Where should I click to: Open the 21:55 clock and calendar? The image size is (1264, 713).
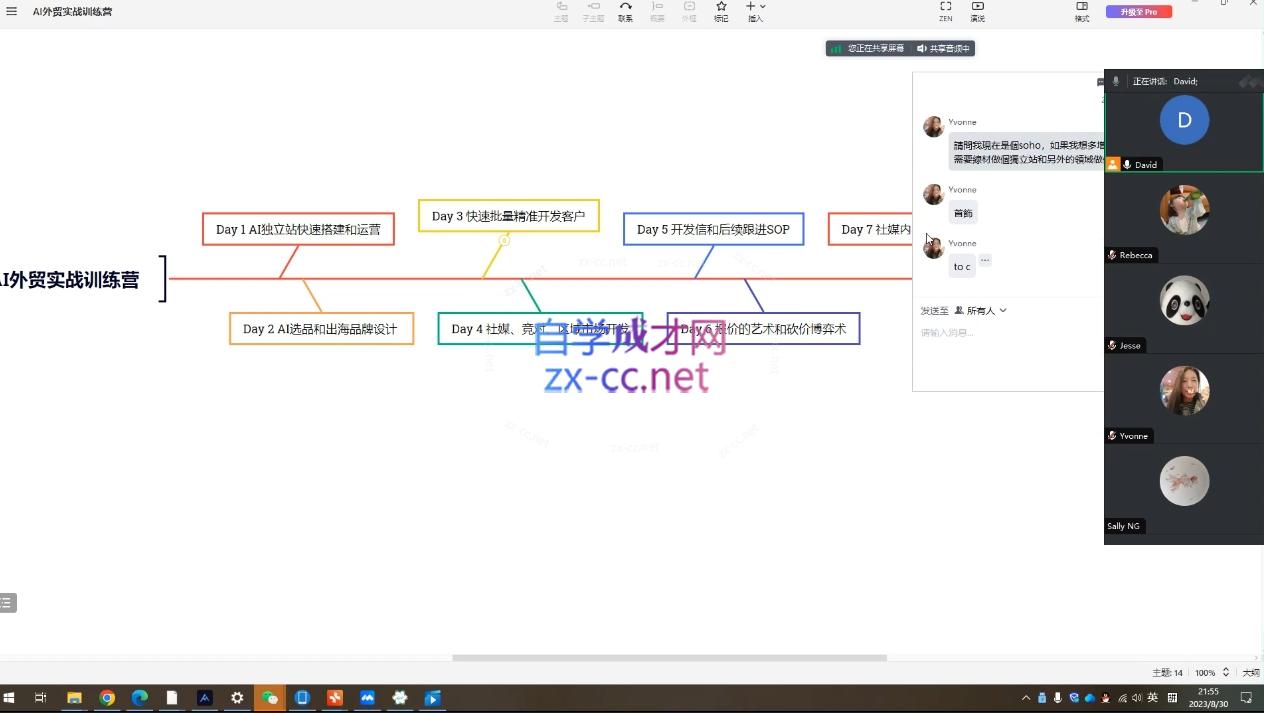coord(1208,697)
